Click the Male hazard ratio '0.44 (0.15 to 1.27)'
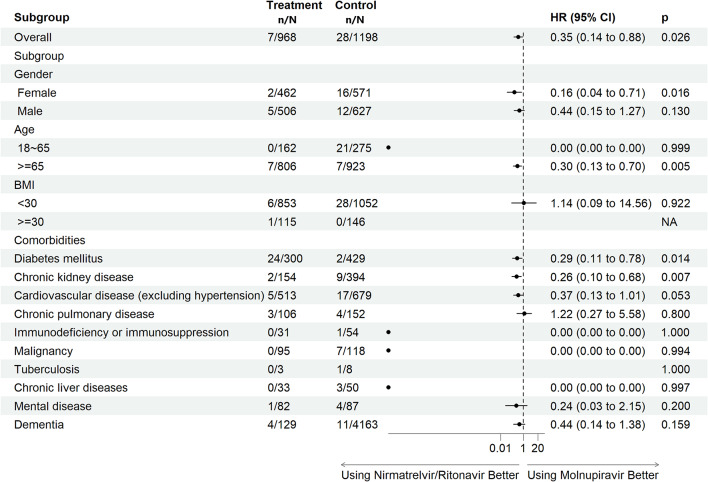Image resolution: width=708 pixels, height=482 pixels. (x=597, y=111)
